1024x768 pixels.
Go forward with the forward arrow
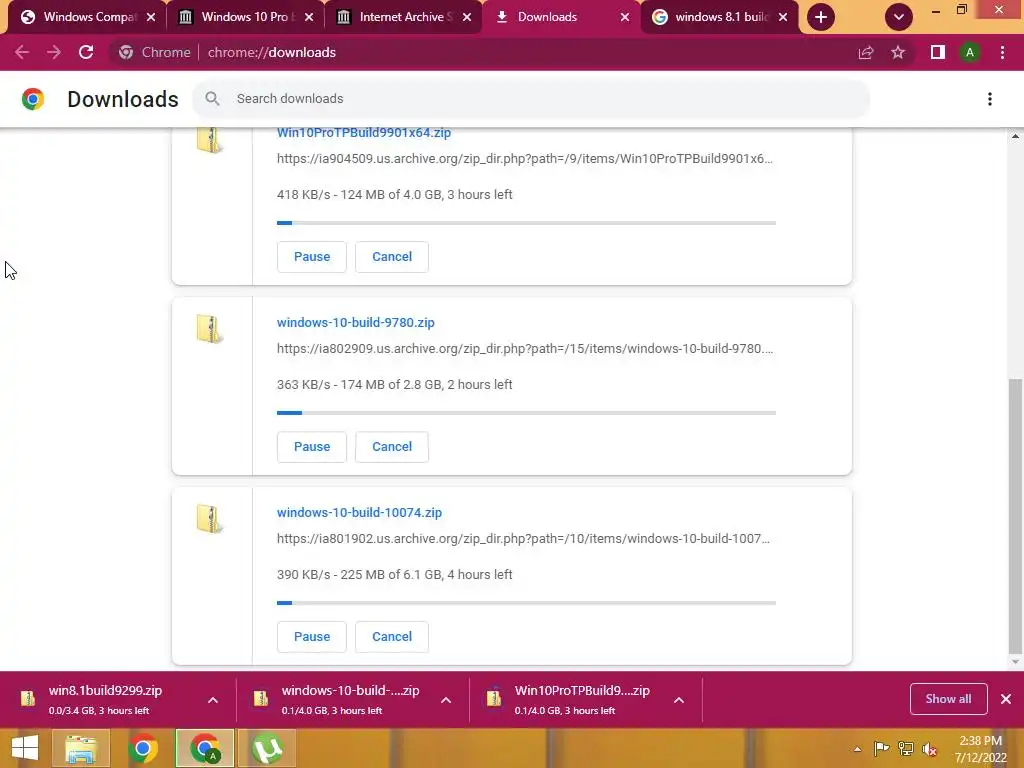[54, 52]
